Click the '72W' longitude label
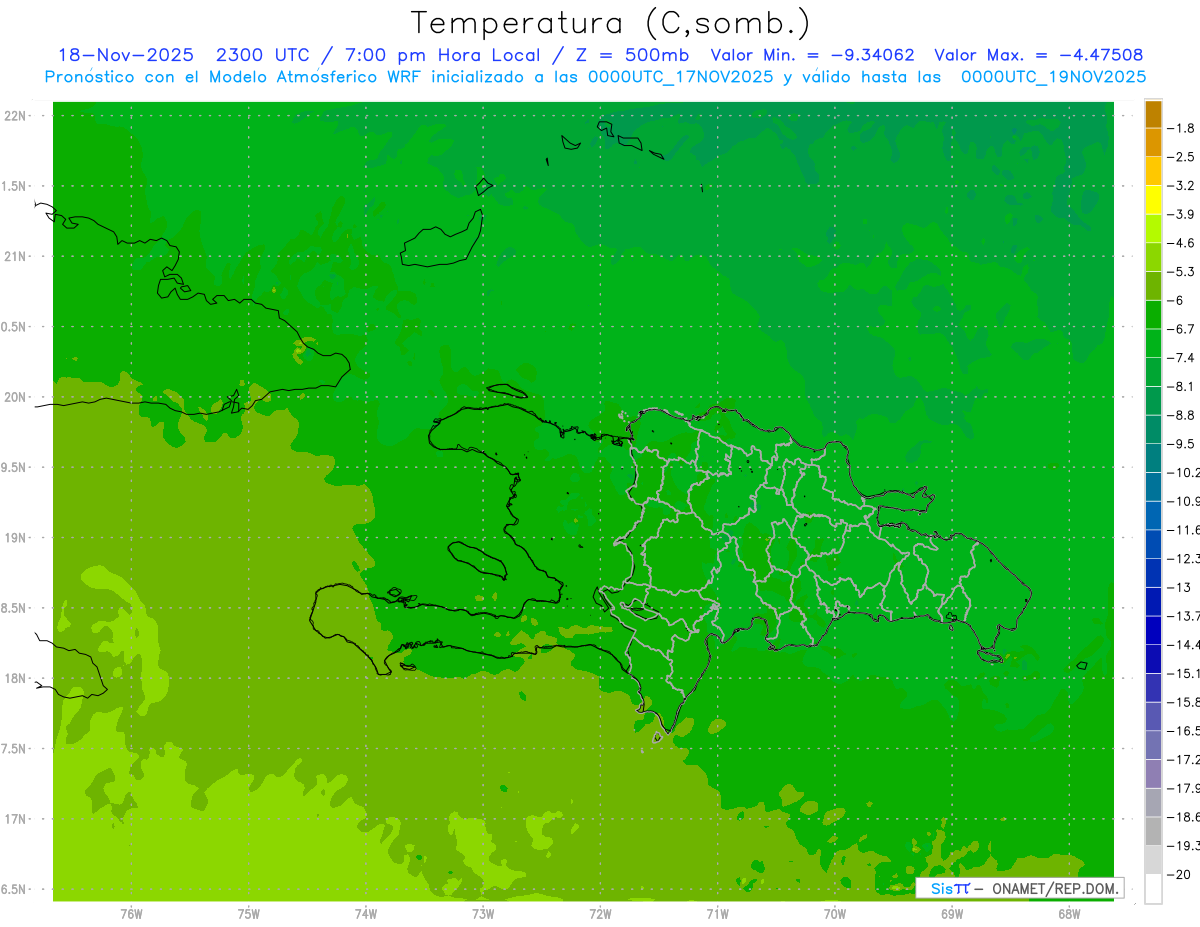The image size is (1200, 927). [600, 914]
